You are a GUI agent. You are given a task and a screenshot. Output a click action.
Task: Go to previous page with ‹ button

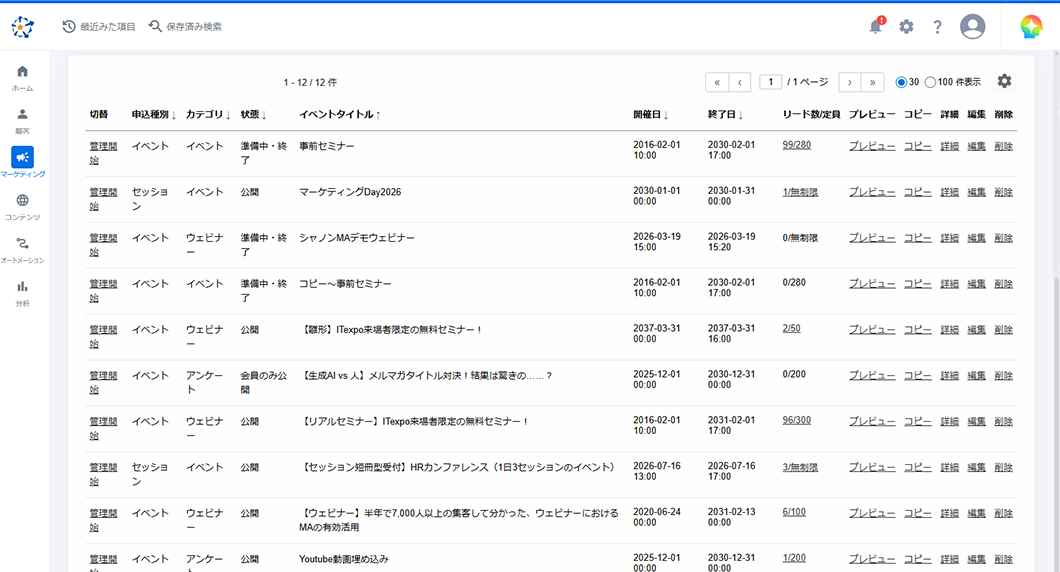point(740,82)
